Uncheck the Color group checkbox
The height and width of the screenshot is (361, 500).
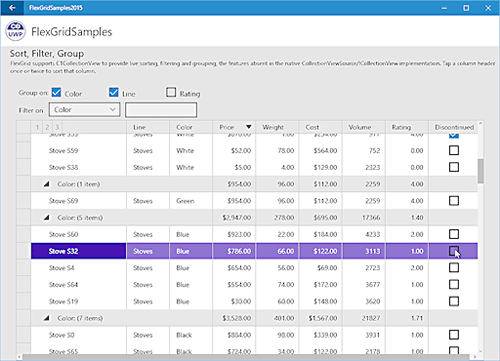[56, 92]
